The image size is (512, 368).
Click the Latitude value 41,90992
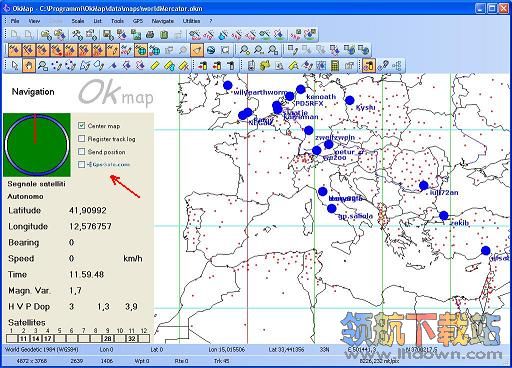tap(88, 210)
